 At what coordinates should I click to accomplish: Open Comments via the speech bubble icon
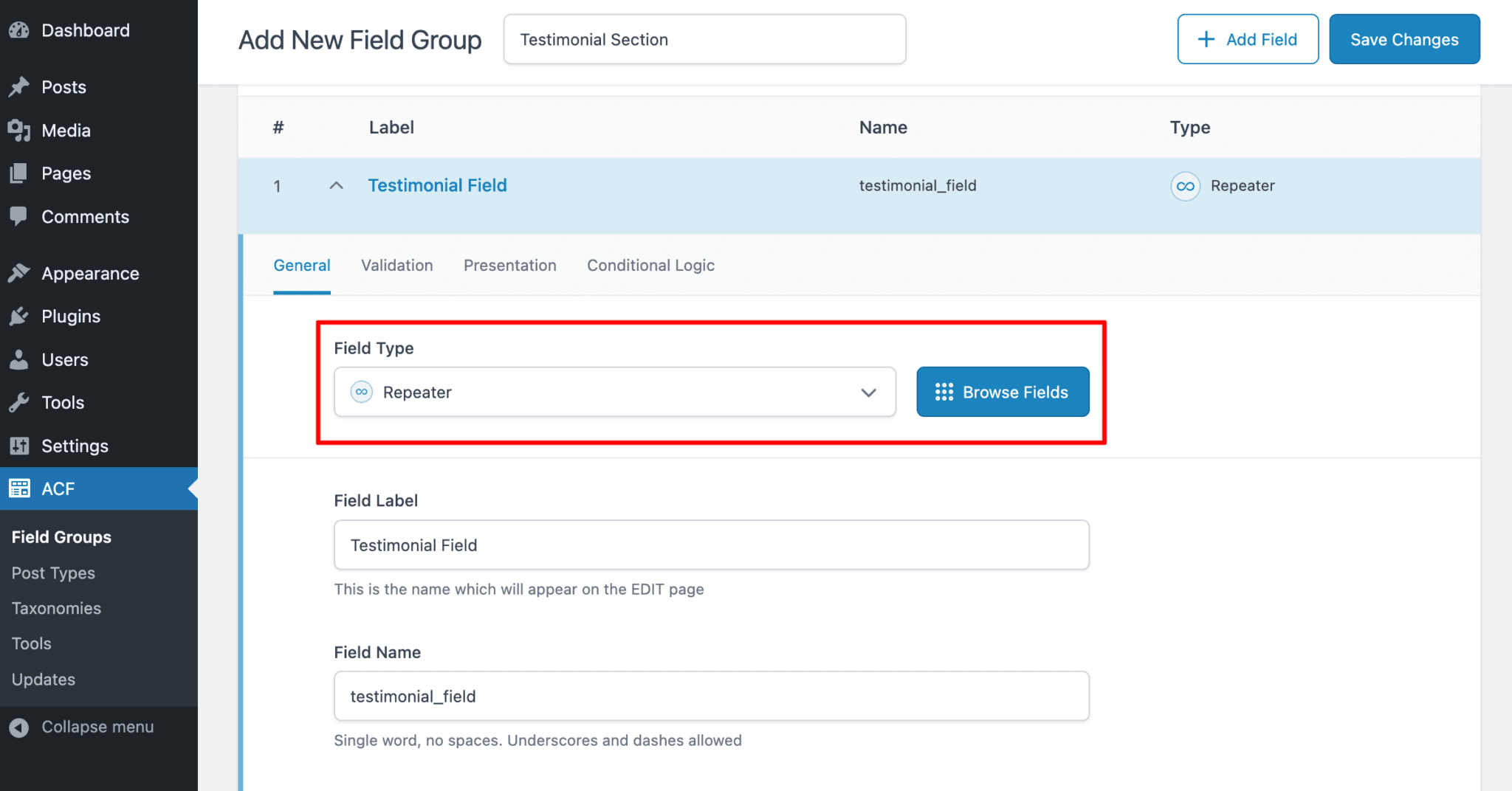(x=20, y=216)
